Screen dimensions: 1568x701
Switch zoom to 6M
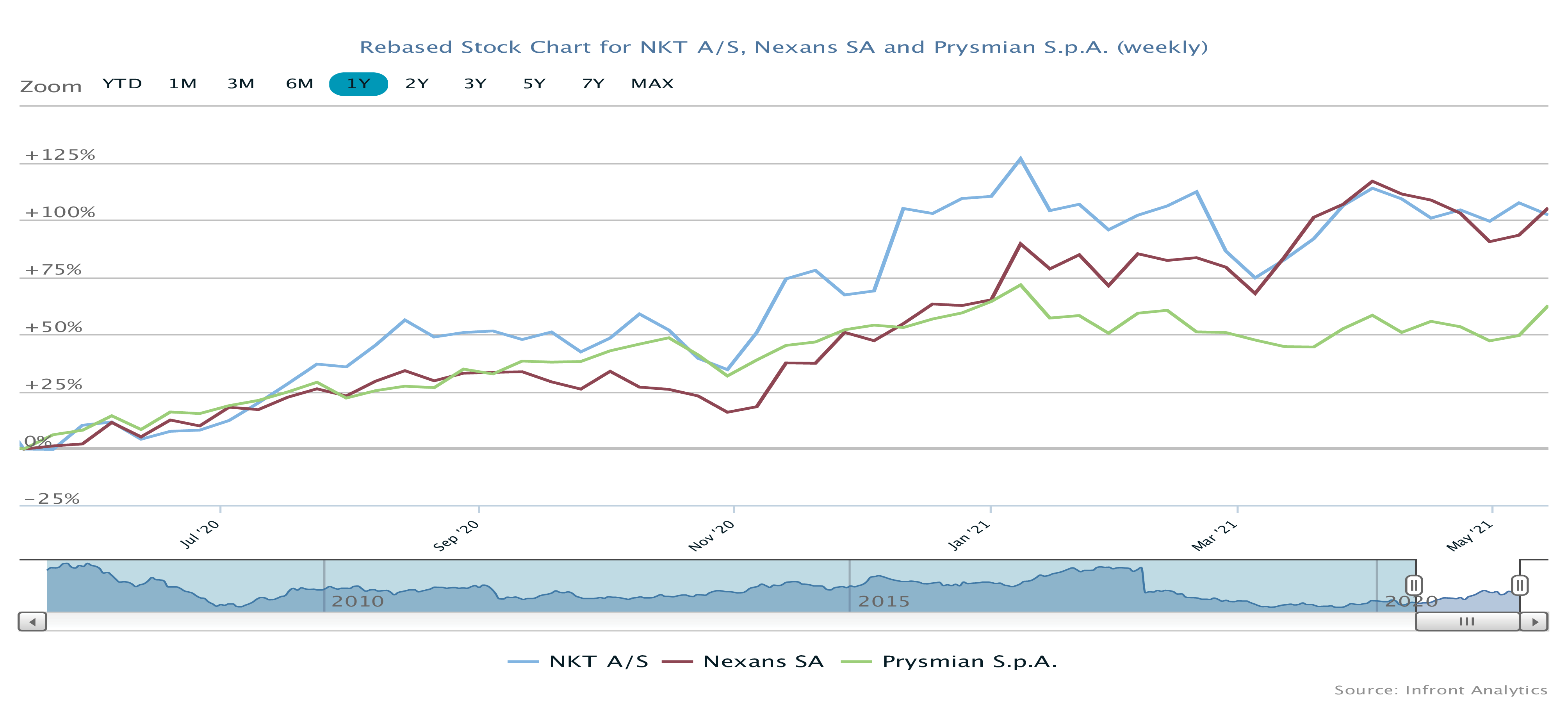point(299,84)
